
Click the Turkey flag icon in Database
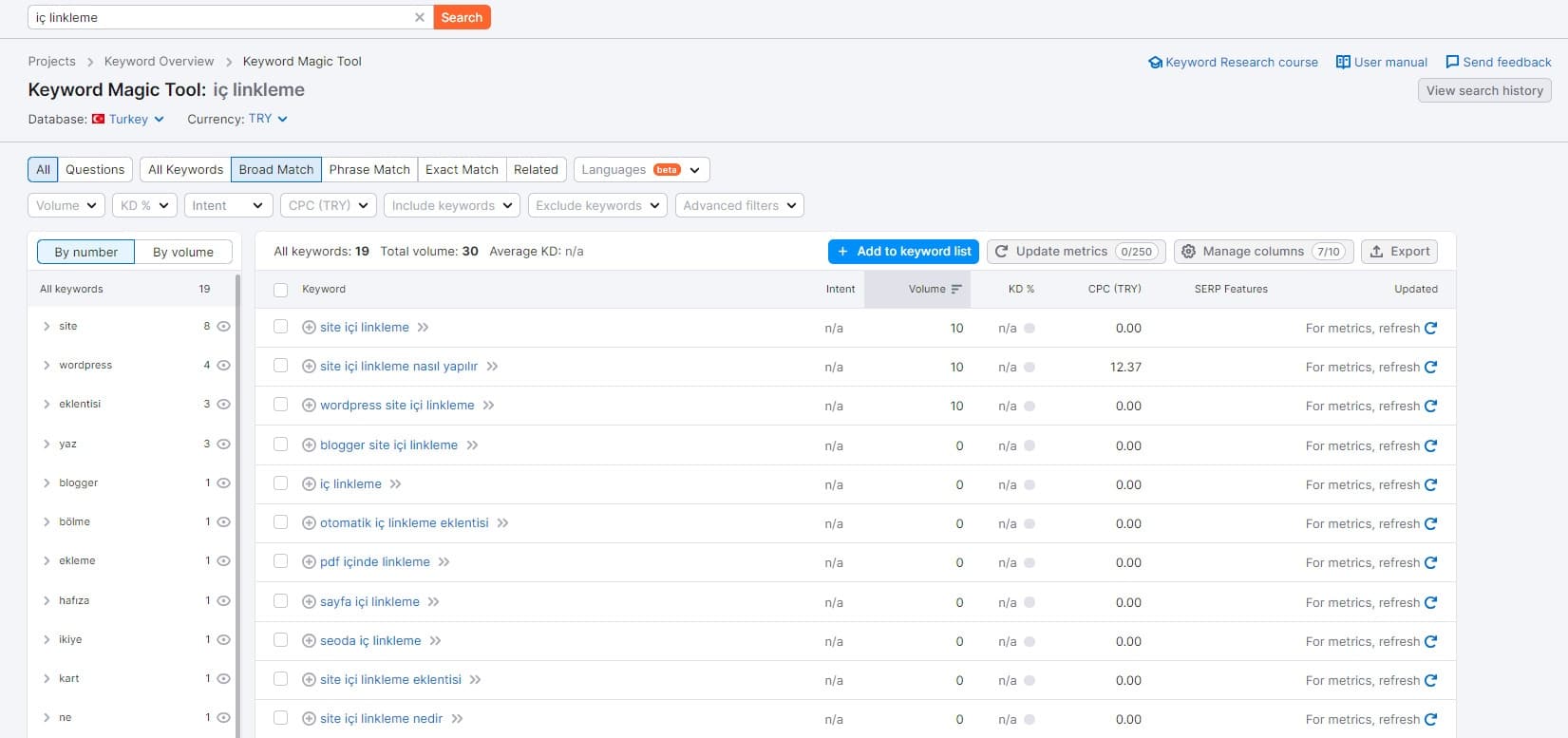98,119
